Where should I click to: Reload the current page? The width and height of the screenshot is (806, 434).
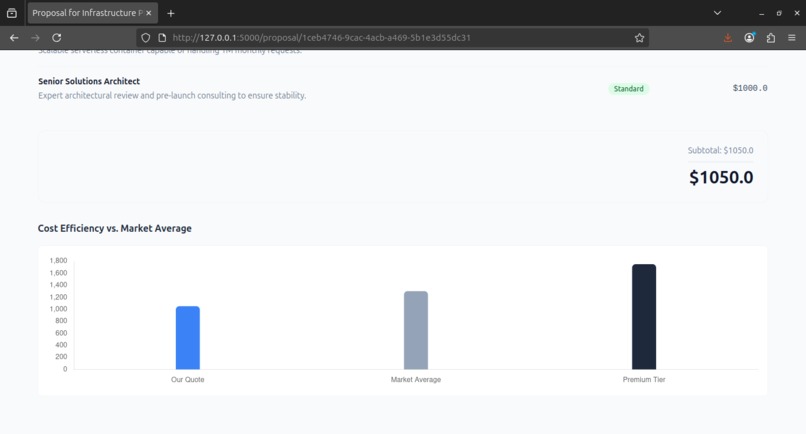[x=57, y=38]
